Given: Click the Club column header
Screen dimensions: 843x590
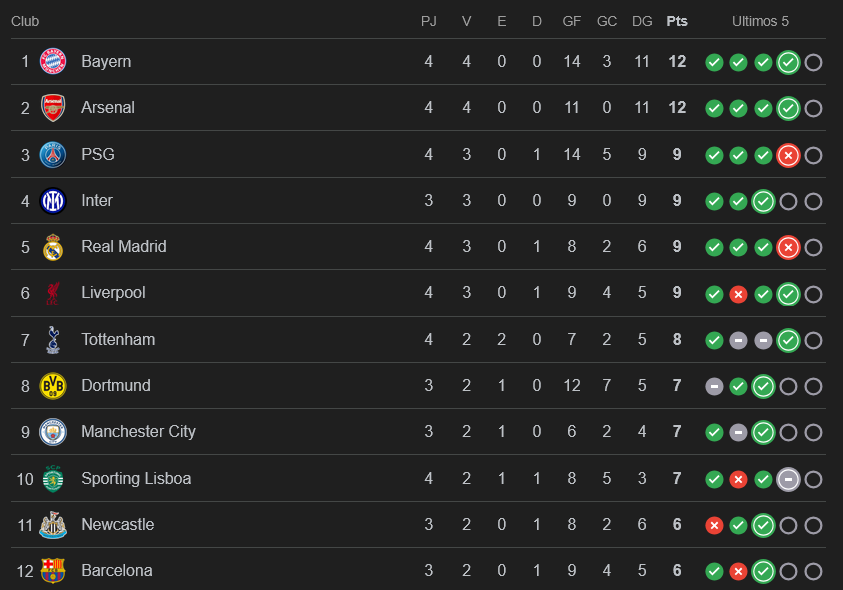Looking at the screenshot, I should [x=25, y=21].
